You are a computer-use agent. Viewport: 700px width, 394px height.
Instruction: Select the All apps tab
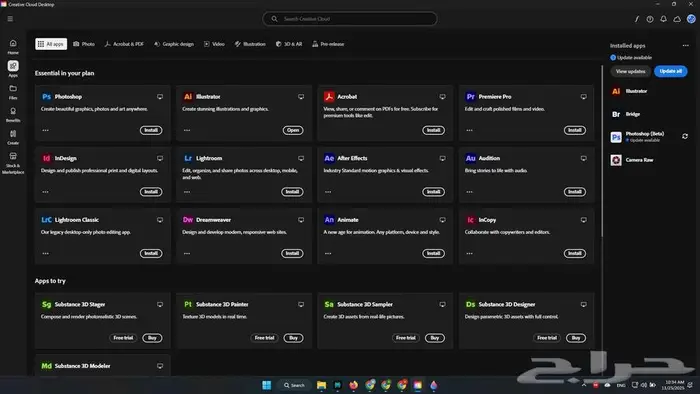51,44
